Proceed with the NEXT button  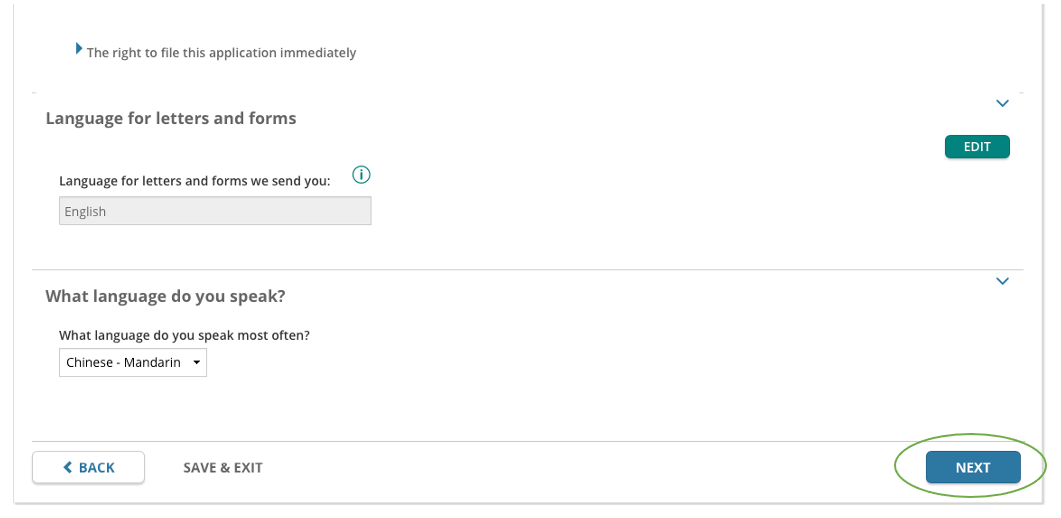[x=973, y=467]
